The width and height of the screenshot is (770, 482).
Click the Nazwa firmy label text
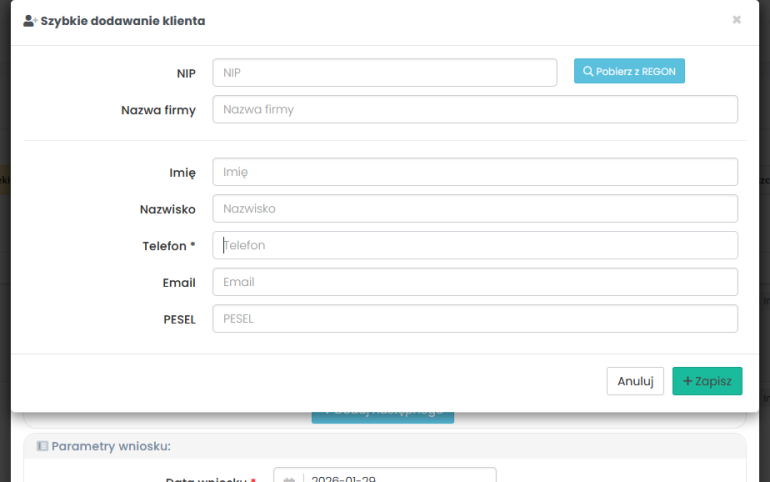(158, 109)
